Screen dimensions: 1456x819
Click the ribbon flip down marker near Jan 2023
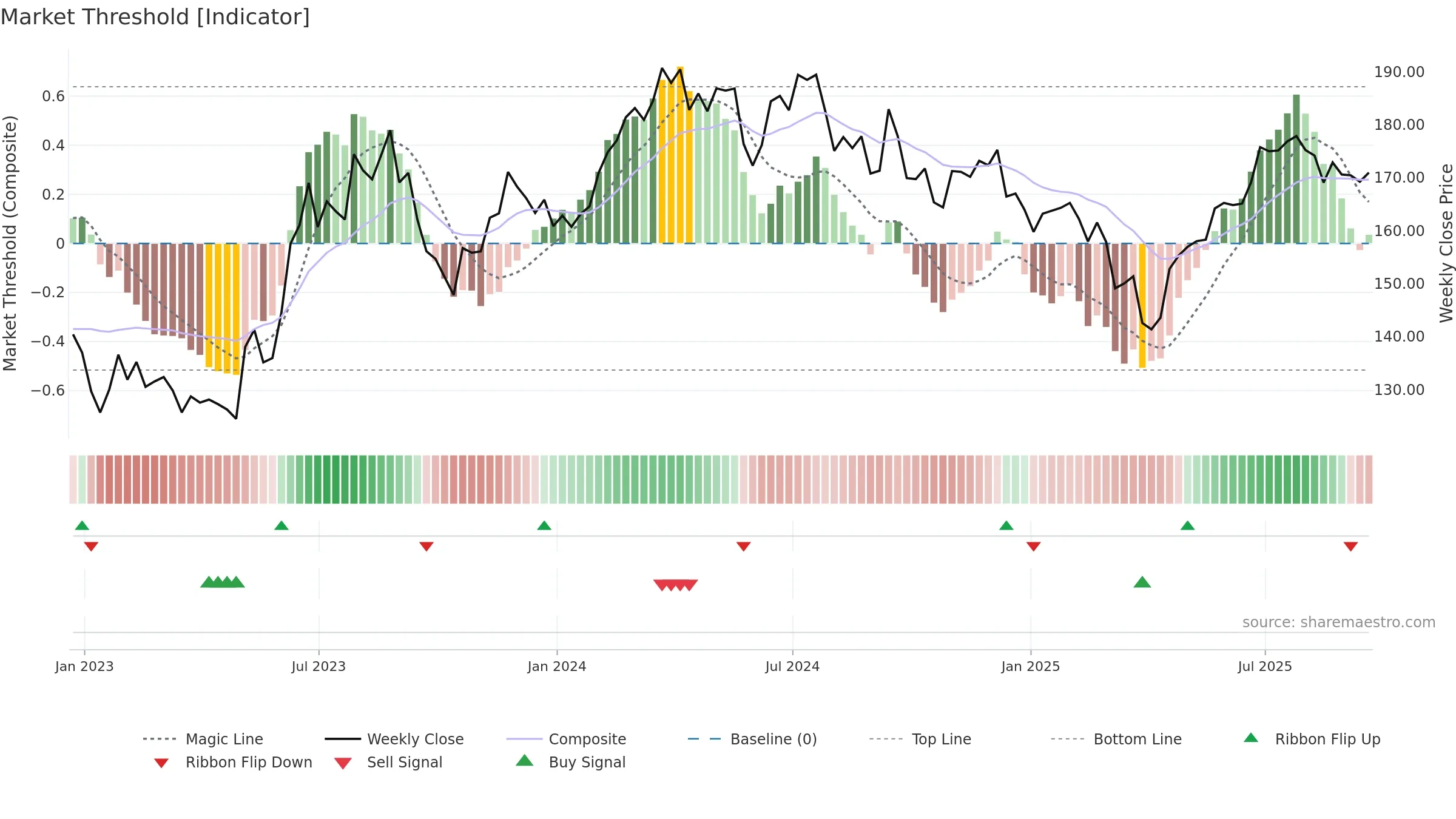pos(91,547)
